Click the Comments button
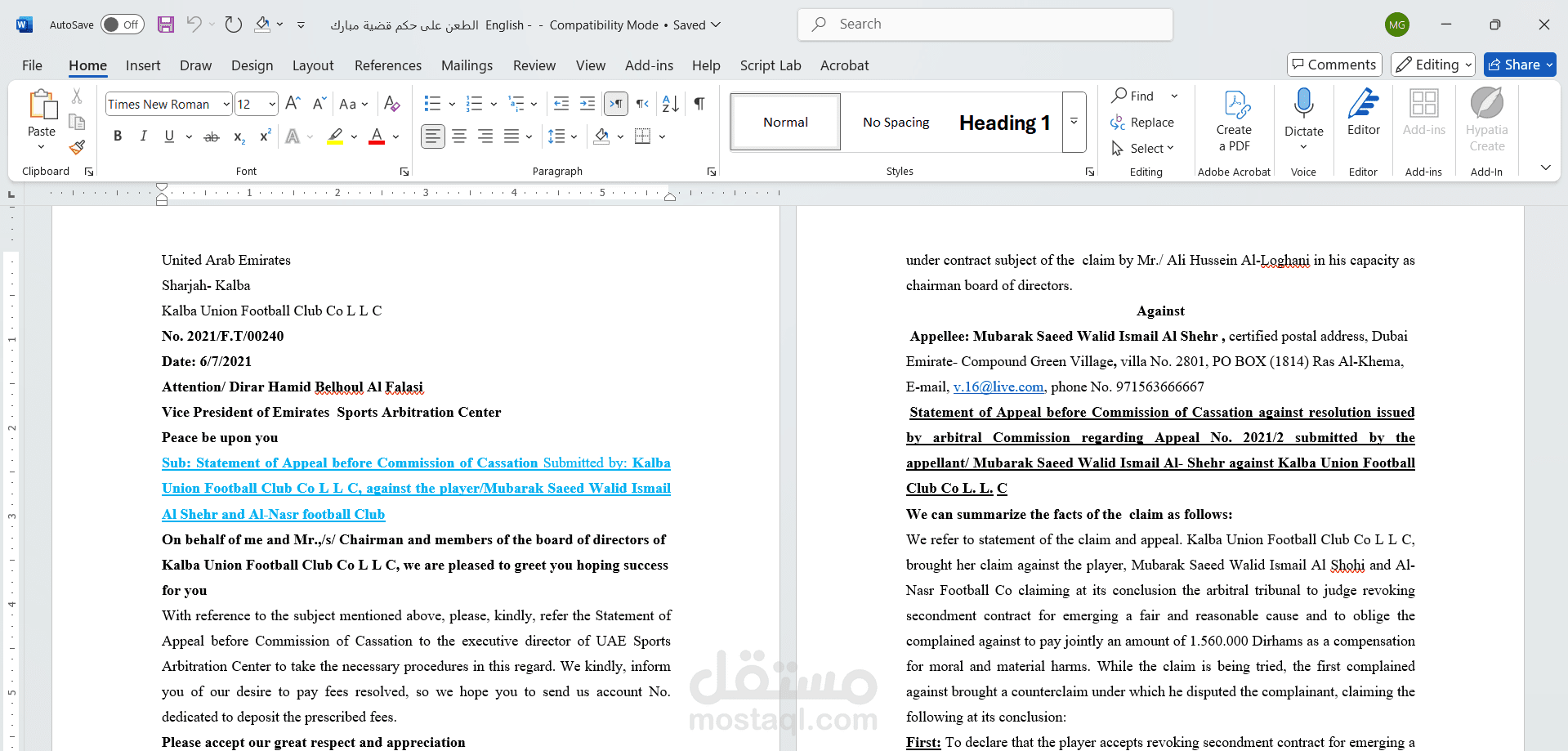The height and width of the screenshot is (751, 1568). coord(1334,65)
